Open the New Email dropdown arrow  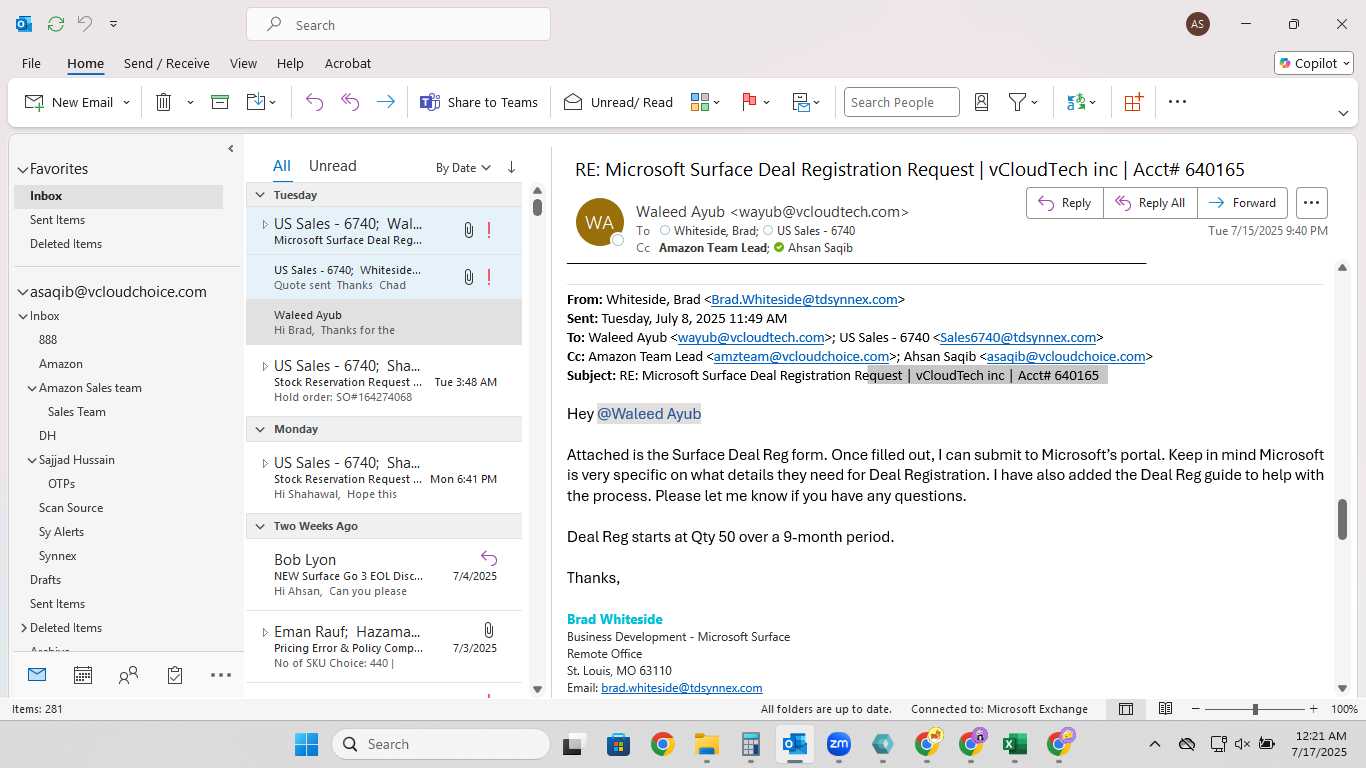click(126, 102)
